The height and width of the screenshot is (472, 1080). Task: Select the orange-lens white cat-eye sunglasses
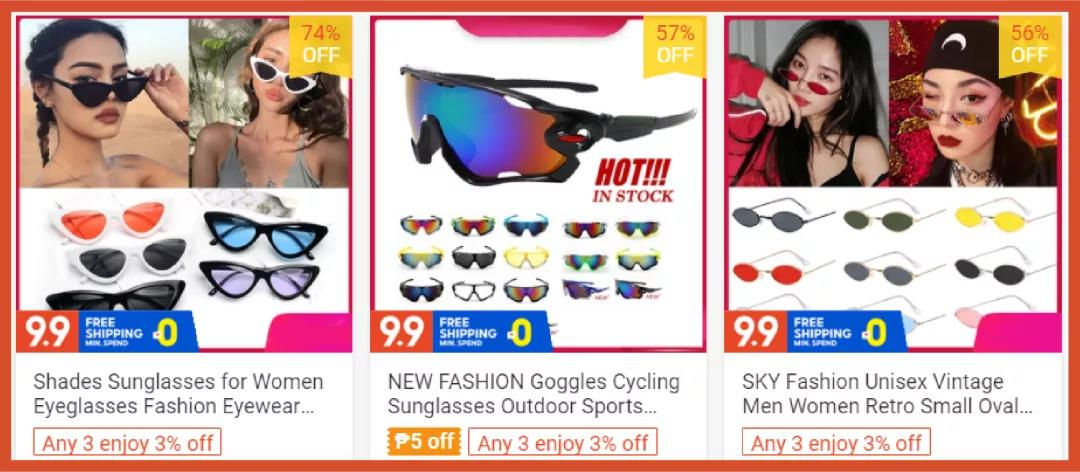point(110,219)
